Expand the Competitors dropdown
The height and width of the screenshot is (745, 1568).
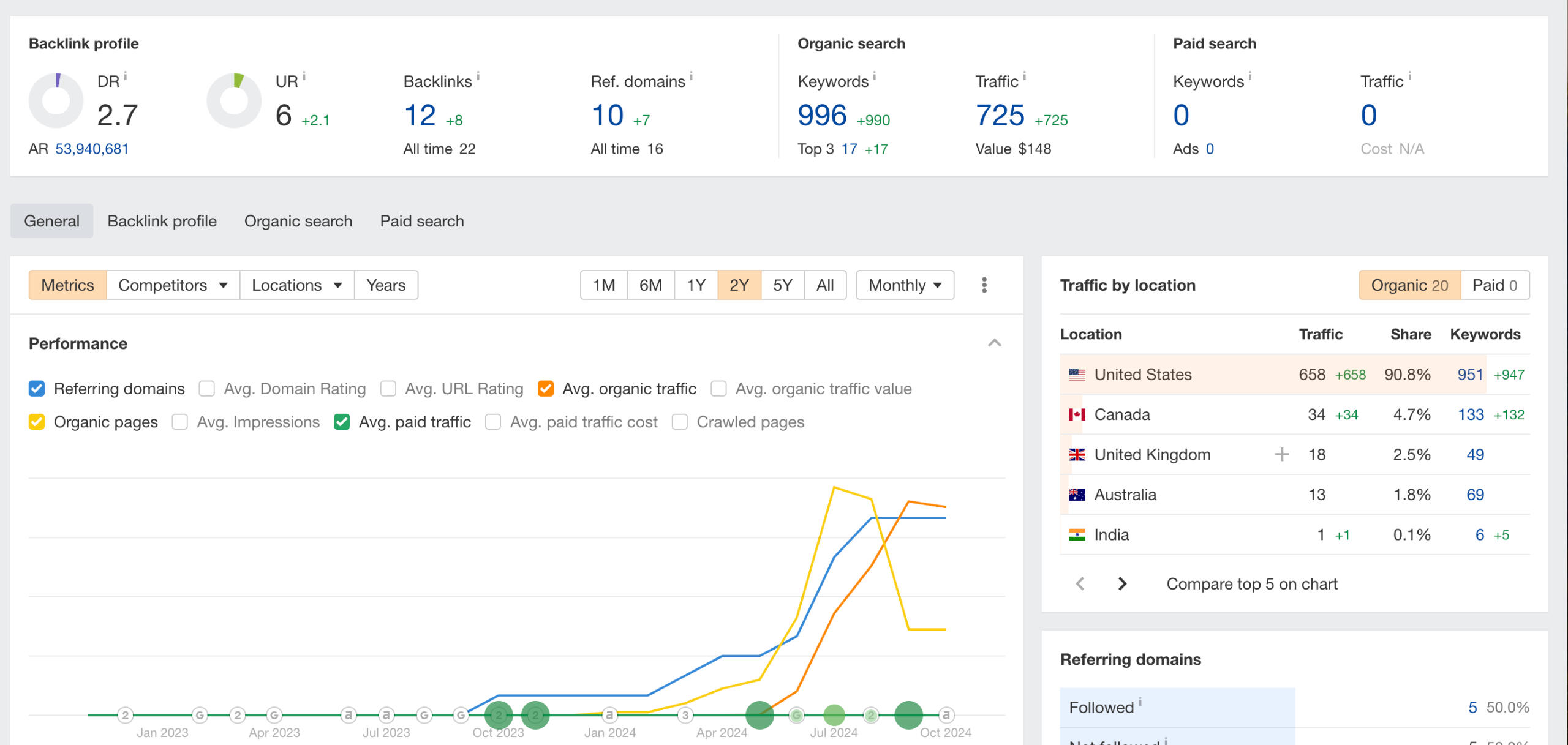[172, 285]
